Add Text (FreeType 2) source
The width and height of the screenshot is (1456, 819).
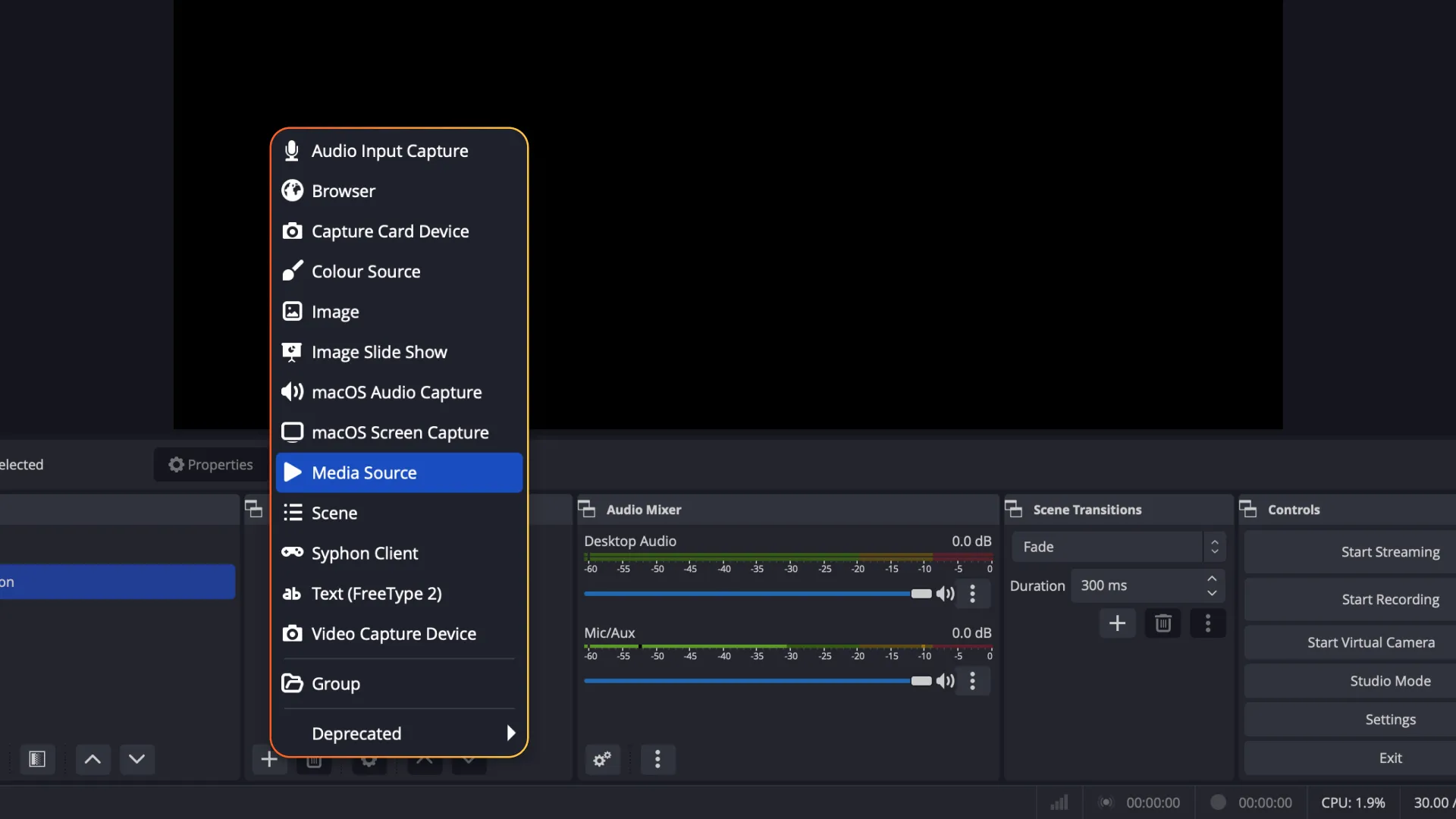pyautogui.click(x=399, y=593)
